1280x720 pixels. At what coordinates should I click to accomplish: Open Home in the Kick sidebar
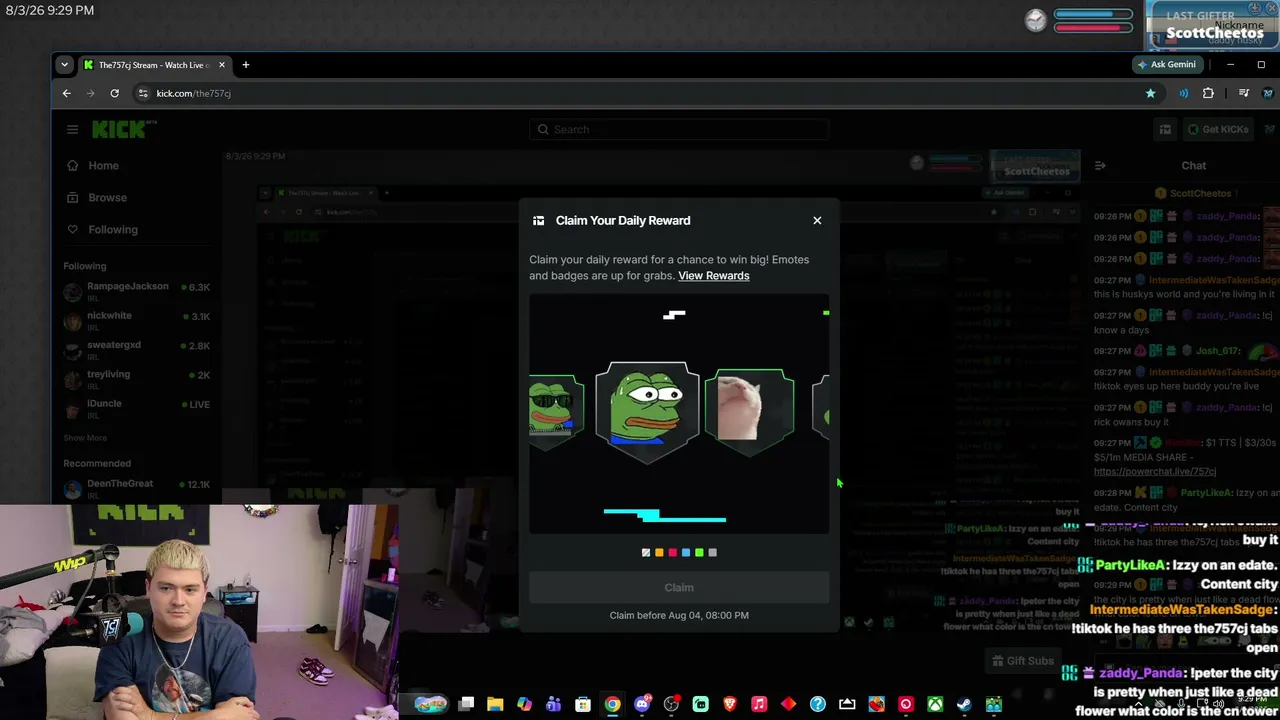[x=103, y=166]
